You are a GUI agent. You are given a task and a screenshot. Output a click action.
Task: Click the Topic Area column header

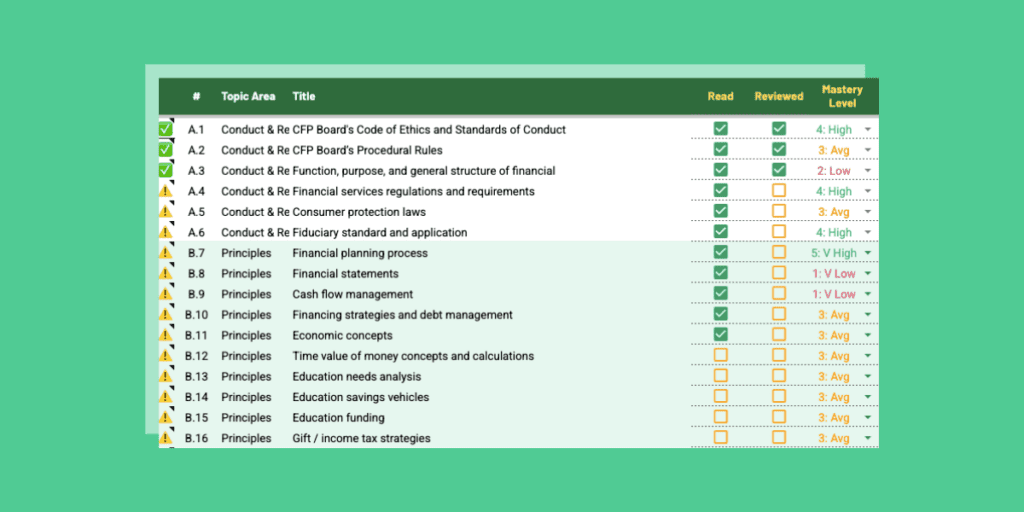click(x=248, y=96)
